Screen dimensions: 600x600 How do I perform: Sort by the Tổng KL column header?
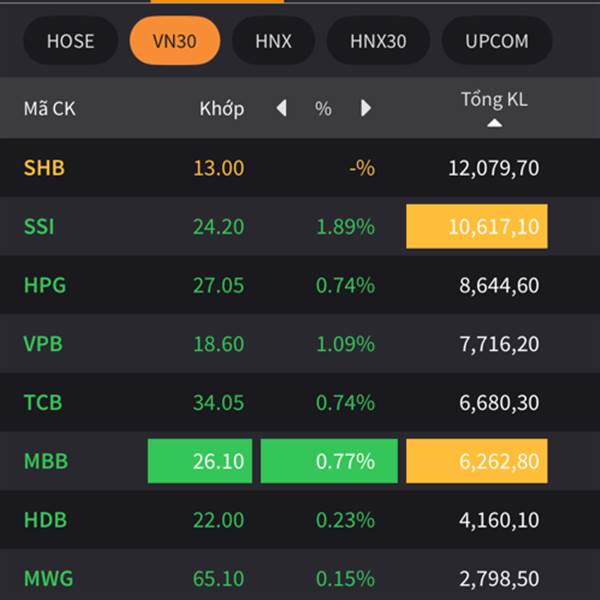[x=494, y=99]
